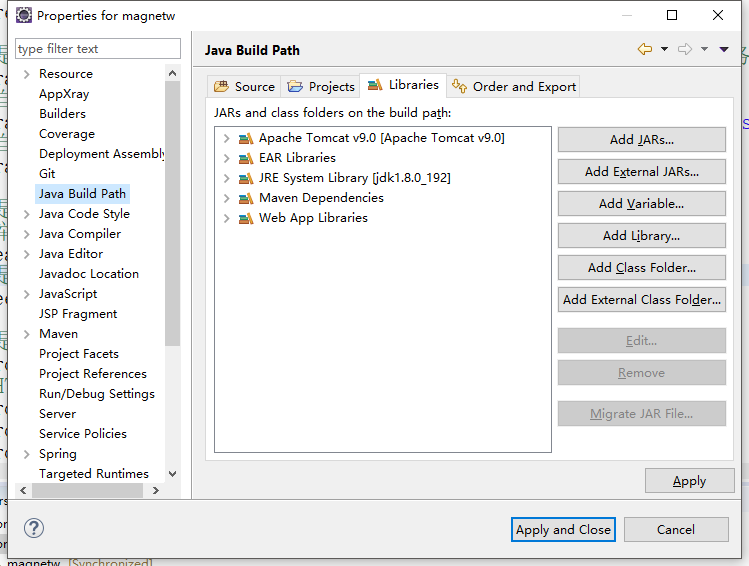The height and width of the screenshot is (566, 749).
Task: Click the sidebar scroll down arrow
Action: tap(172, 474)
